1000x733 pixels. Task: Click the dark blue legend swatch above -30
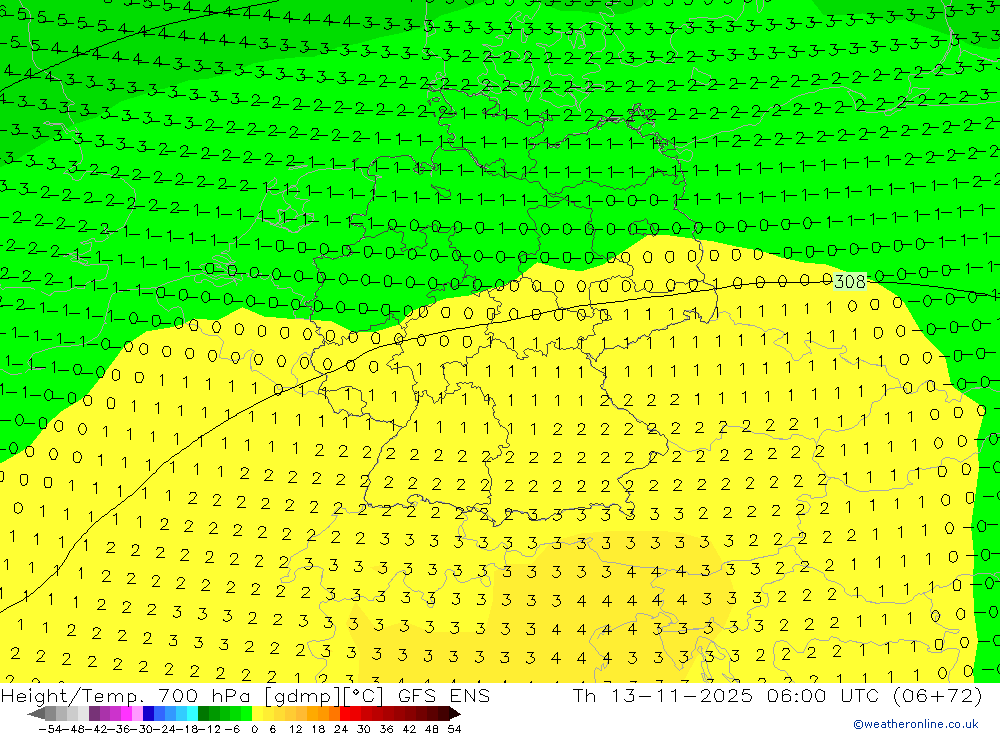(x=148, y=713)
